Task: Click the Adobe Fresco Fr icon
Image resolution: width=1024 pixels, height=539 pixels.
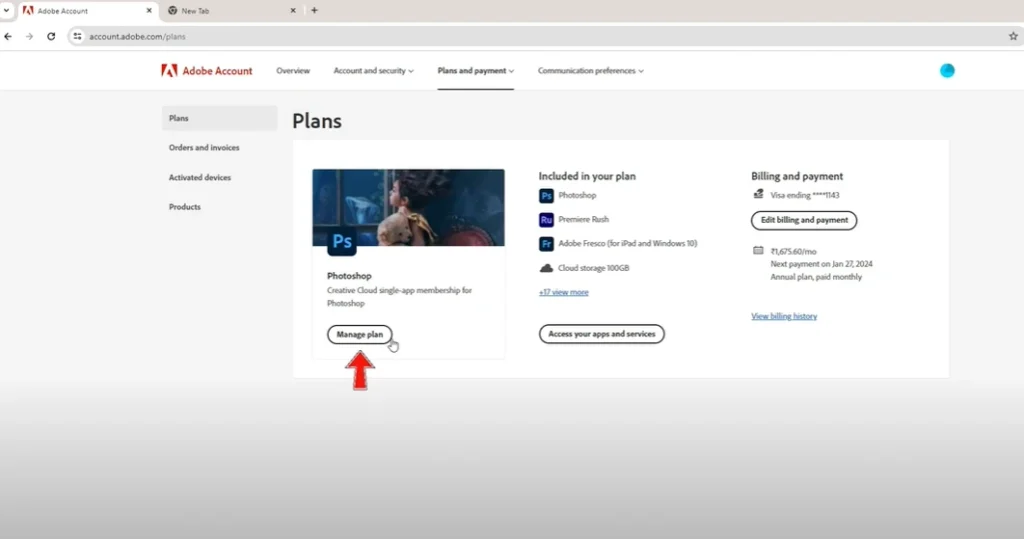Action: [x=546, y=244]
